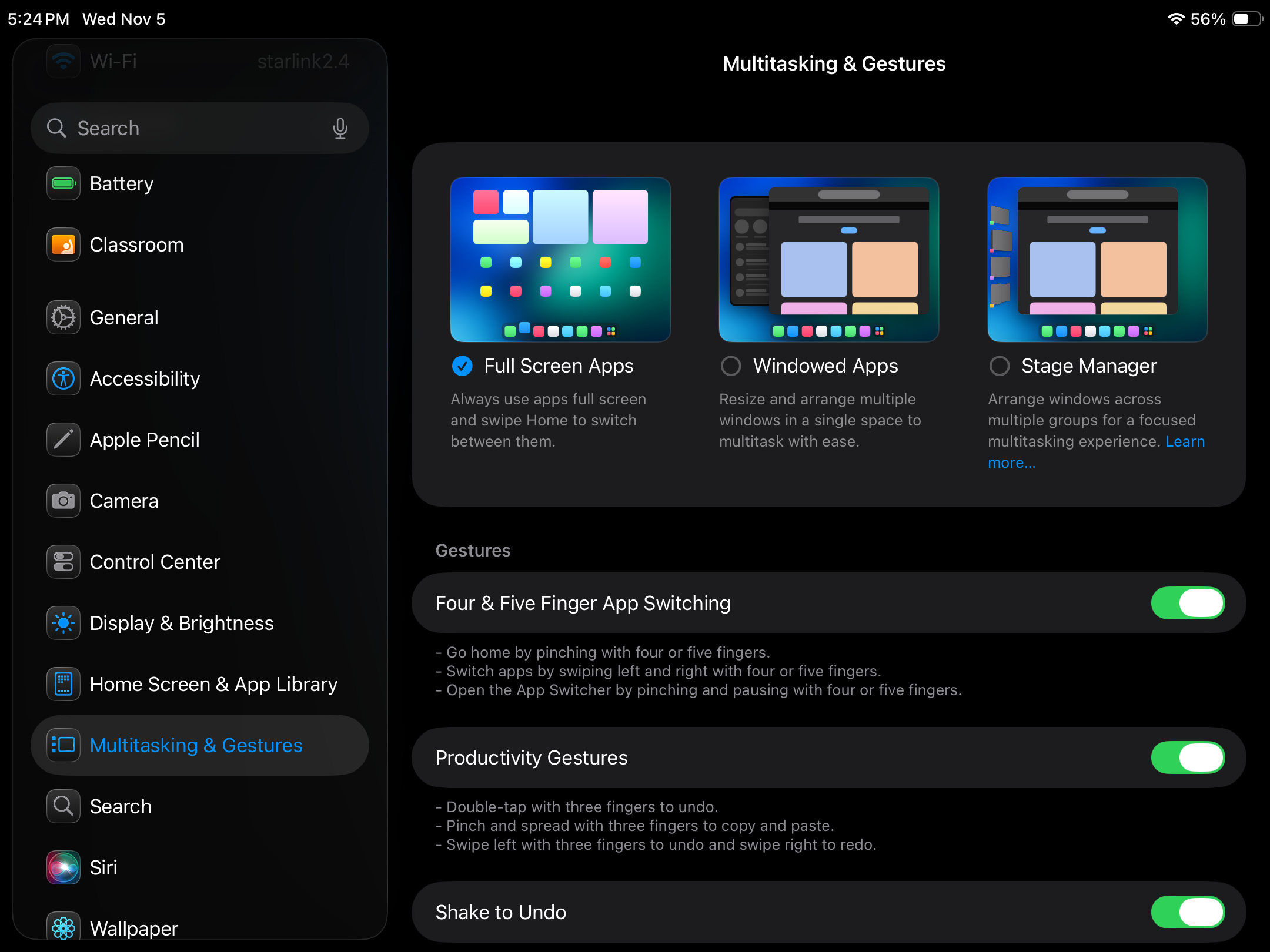
Task: Choose the Stage Manager radio option
Action: click(x=1000, y=366)
